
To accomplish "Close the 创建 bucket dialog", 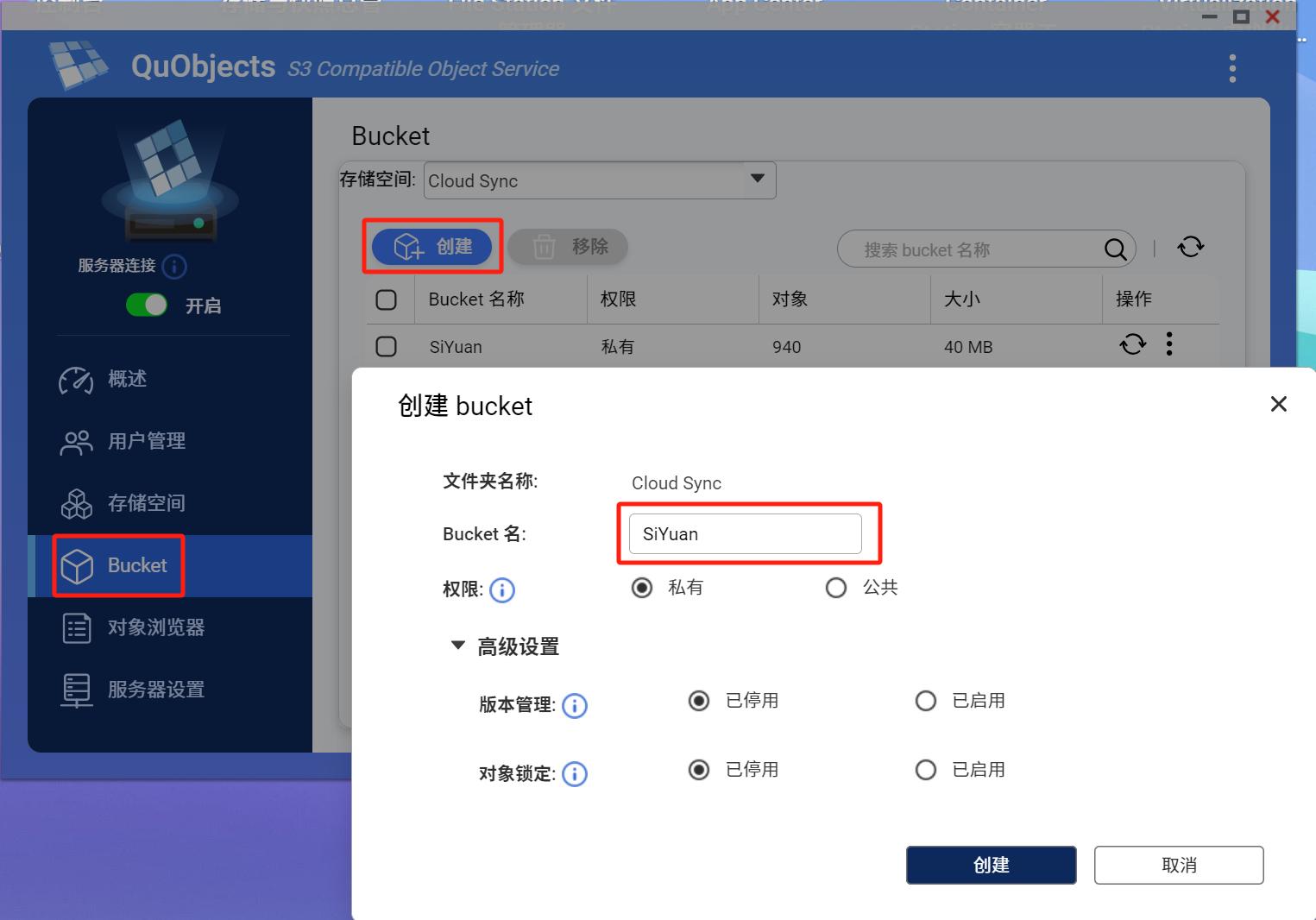I will tap(1279, 404).
